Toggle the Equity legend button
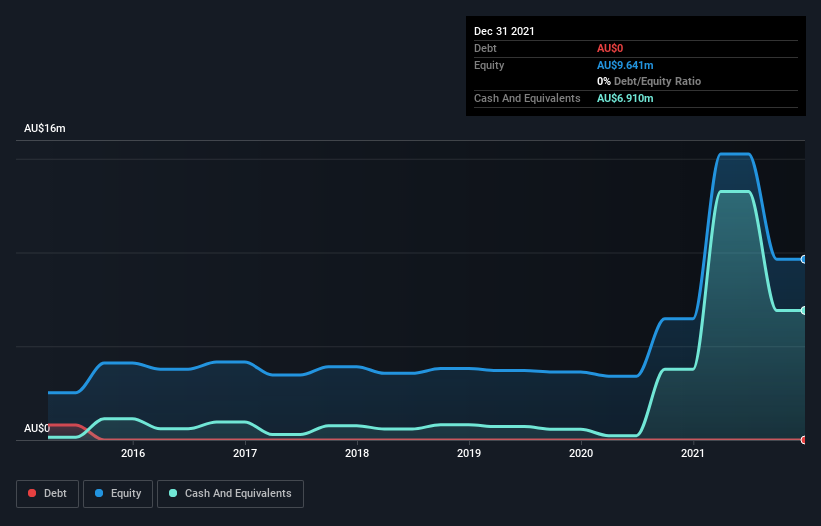Screen dimensions: 821x526 (118, 494)
